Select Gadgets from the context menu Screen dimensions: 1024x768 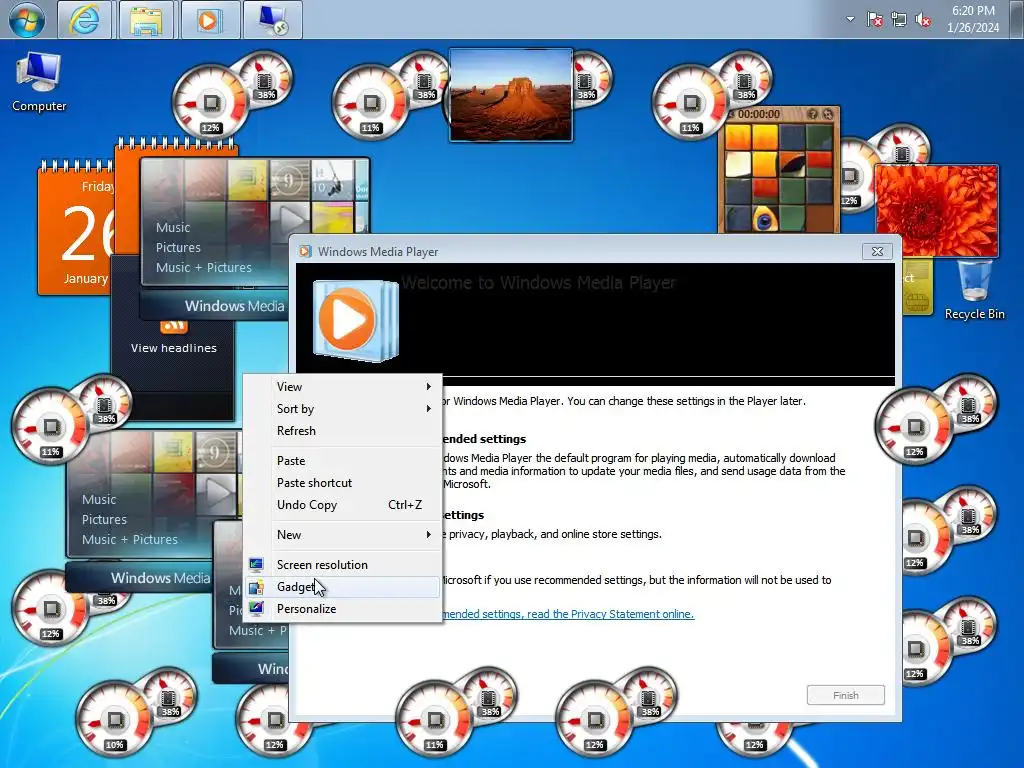342,586
